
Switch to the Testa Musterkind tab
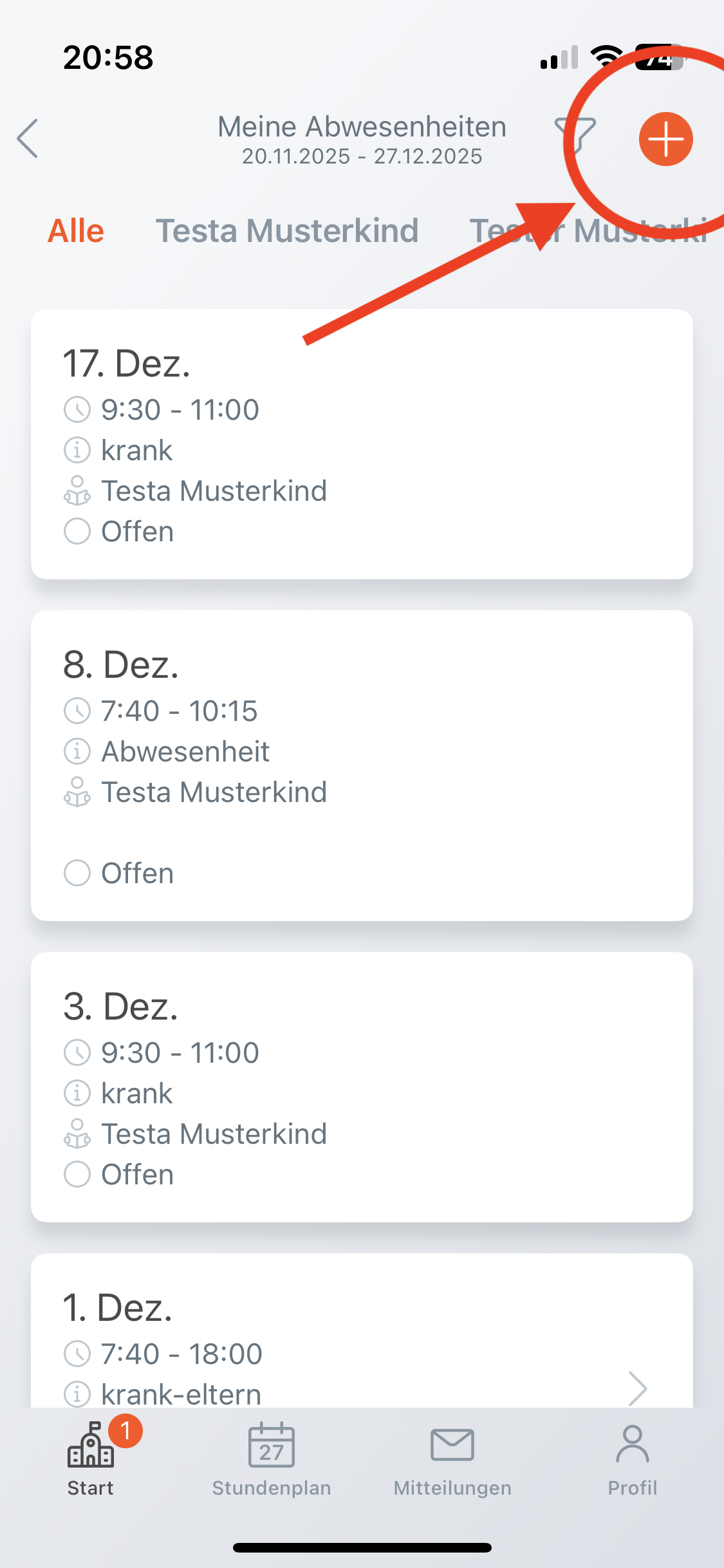point(287,231)
